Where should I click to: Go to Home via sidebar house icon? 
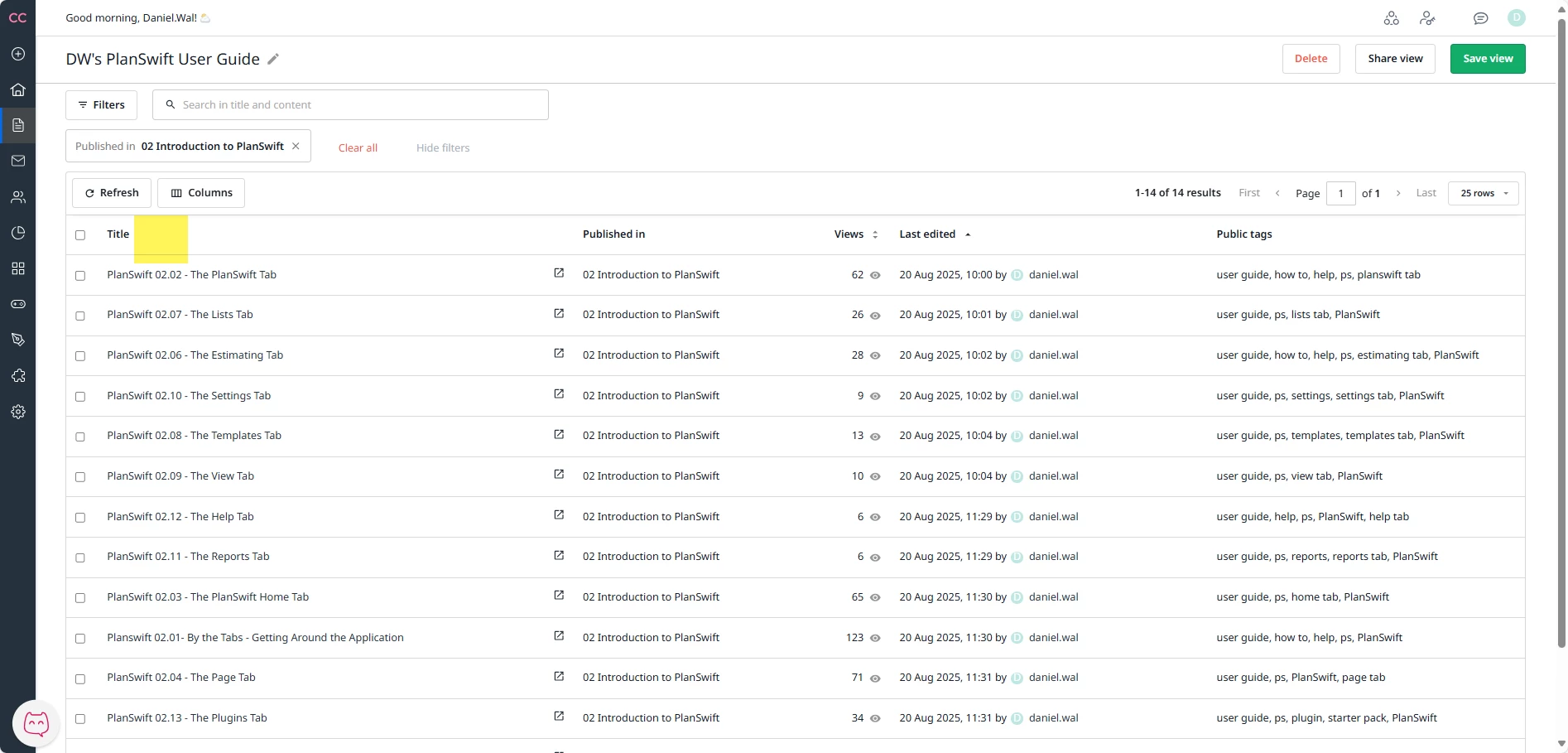tap(18, 89)
